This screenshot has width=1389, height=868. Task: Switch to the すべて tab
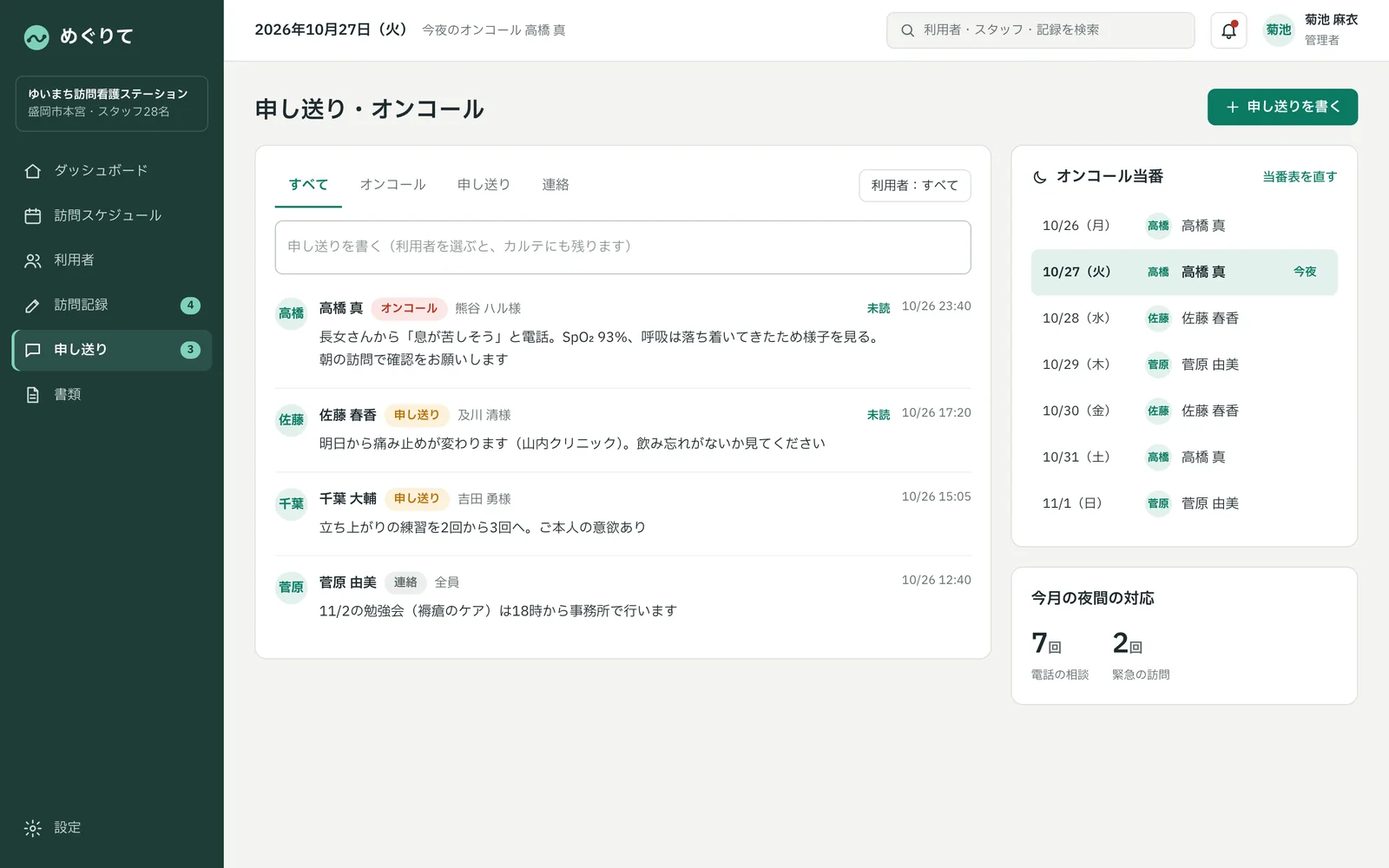point(308,185)
